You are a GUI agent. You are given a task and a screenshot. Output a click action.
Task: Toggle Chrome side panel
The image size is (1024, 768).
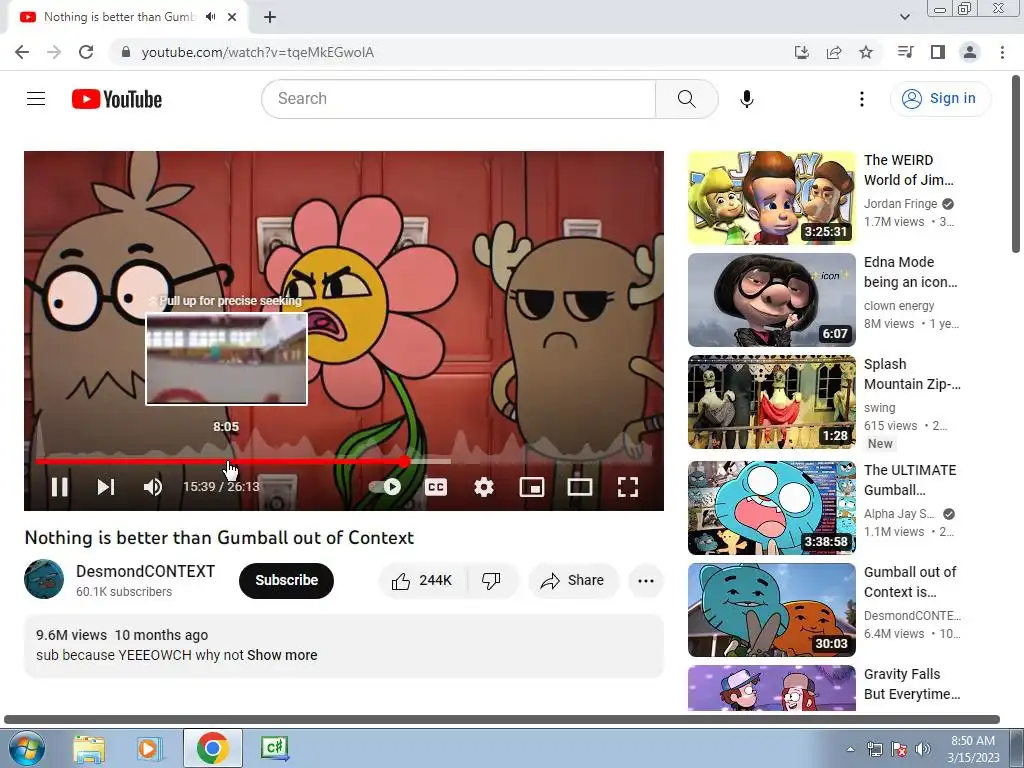[x=938, y=52]
